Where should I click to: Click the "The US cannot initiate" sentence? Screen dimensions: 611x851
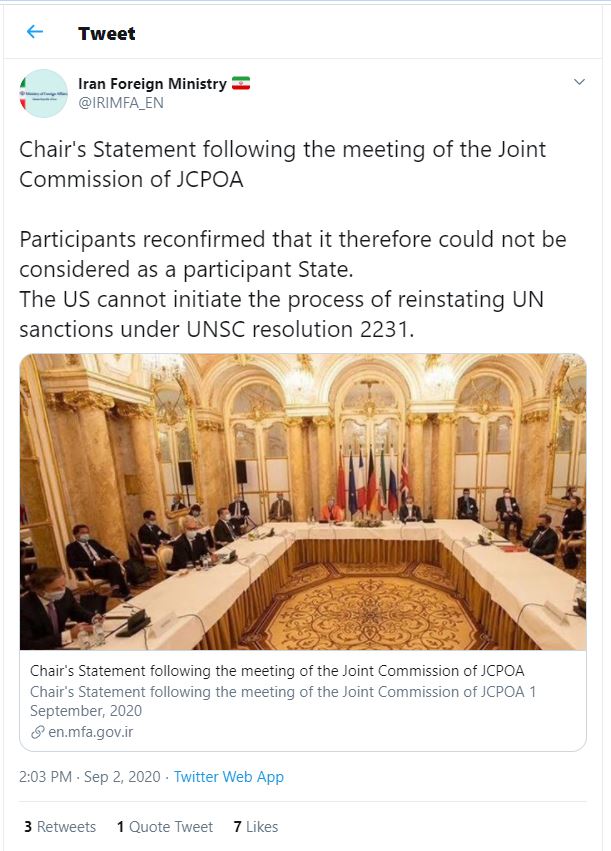(282, 316)
